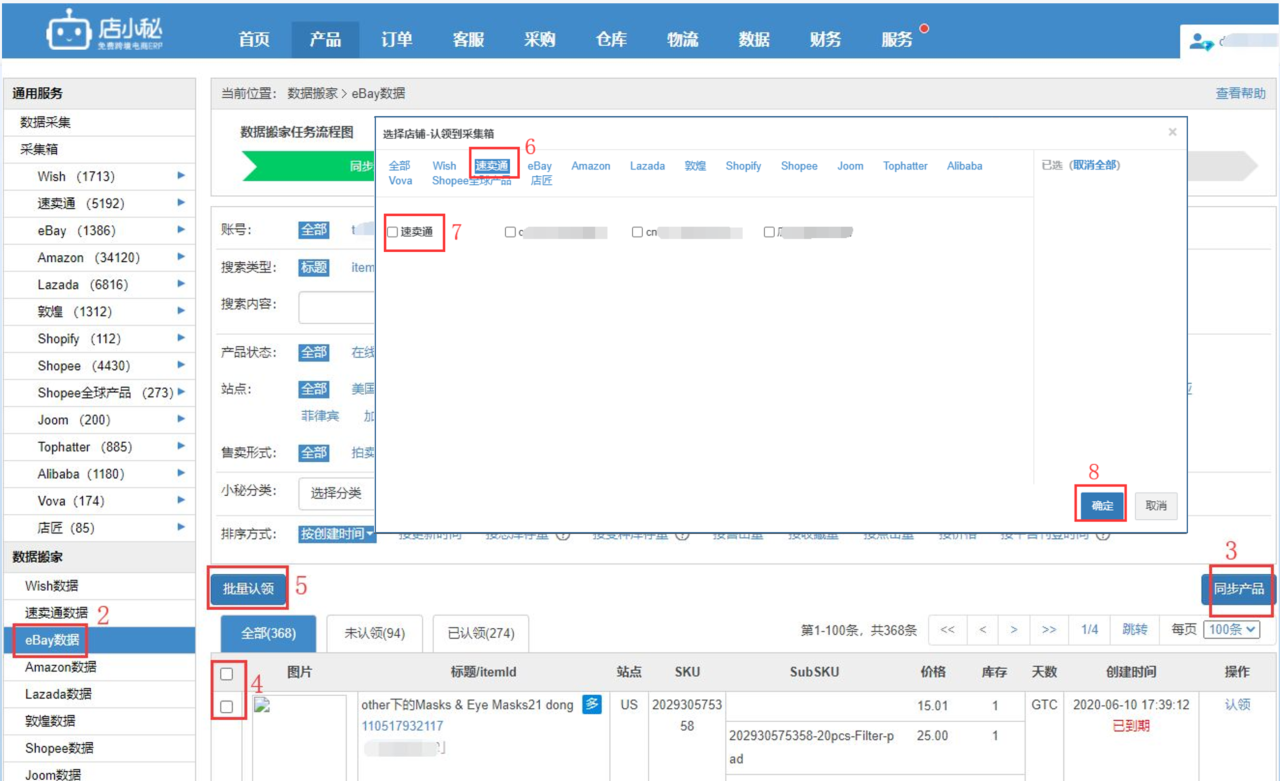Jump to last page with >> button

click(1049, 630)
